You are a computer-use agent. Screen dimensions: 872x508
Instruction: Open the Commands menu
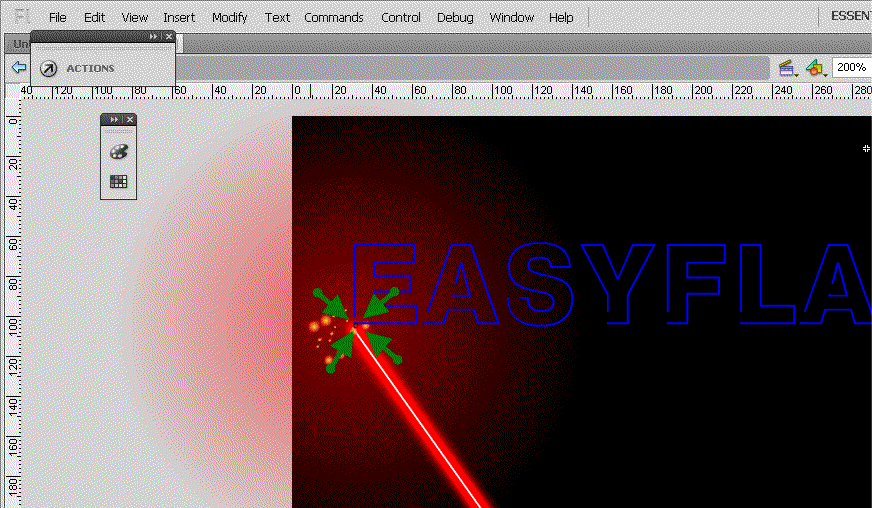pyautogui.click(x=334, y=17)
